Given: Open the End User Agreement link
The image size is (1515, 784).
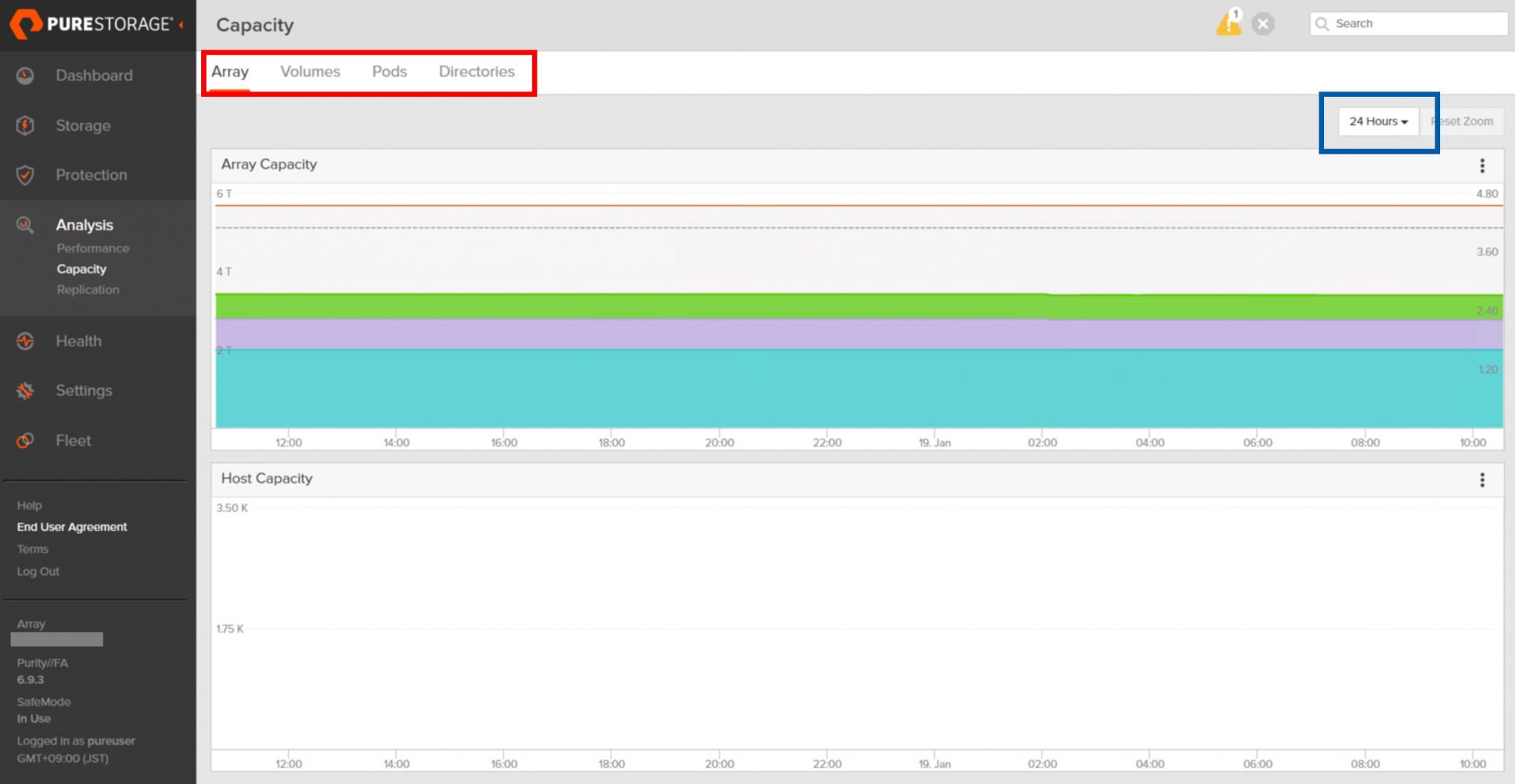Looking at the screenshot, I should click(72, 527).
